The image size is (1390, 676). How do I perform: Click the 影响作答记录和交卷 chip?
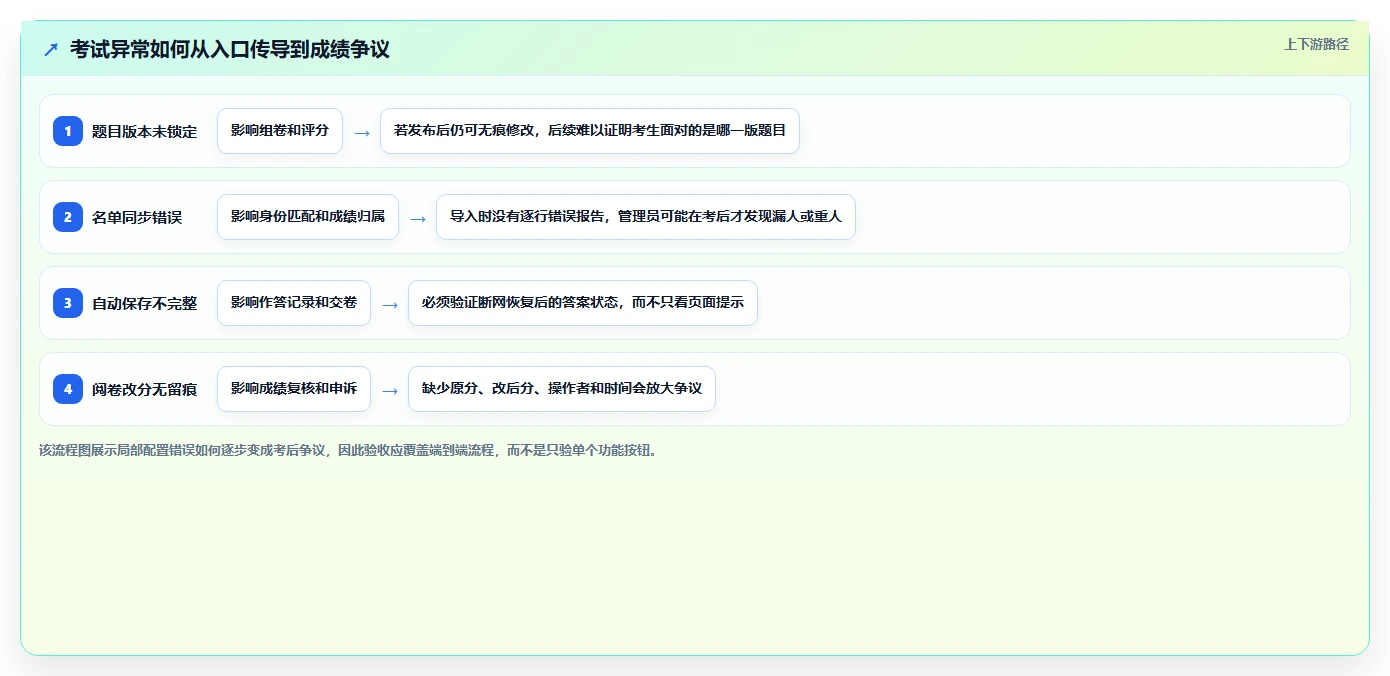(294, 303)
